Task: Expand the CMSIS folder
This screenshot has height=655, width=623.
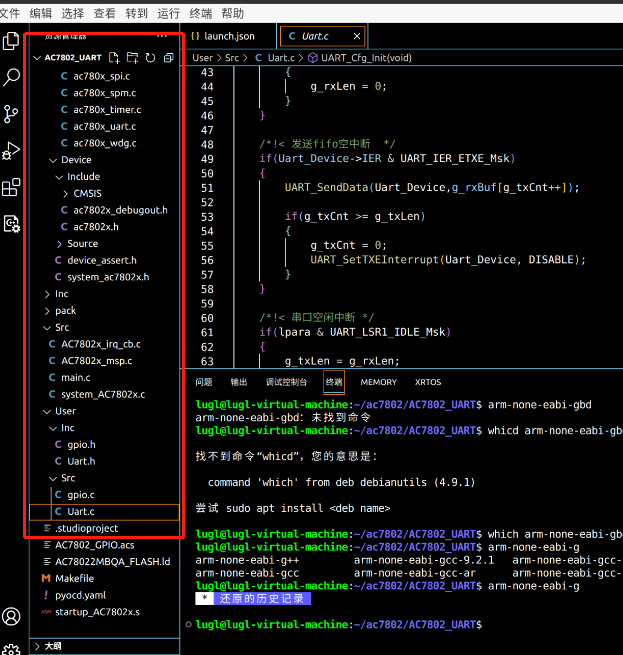Action: pos(87,194)
